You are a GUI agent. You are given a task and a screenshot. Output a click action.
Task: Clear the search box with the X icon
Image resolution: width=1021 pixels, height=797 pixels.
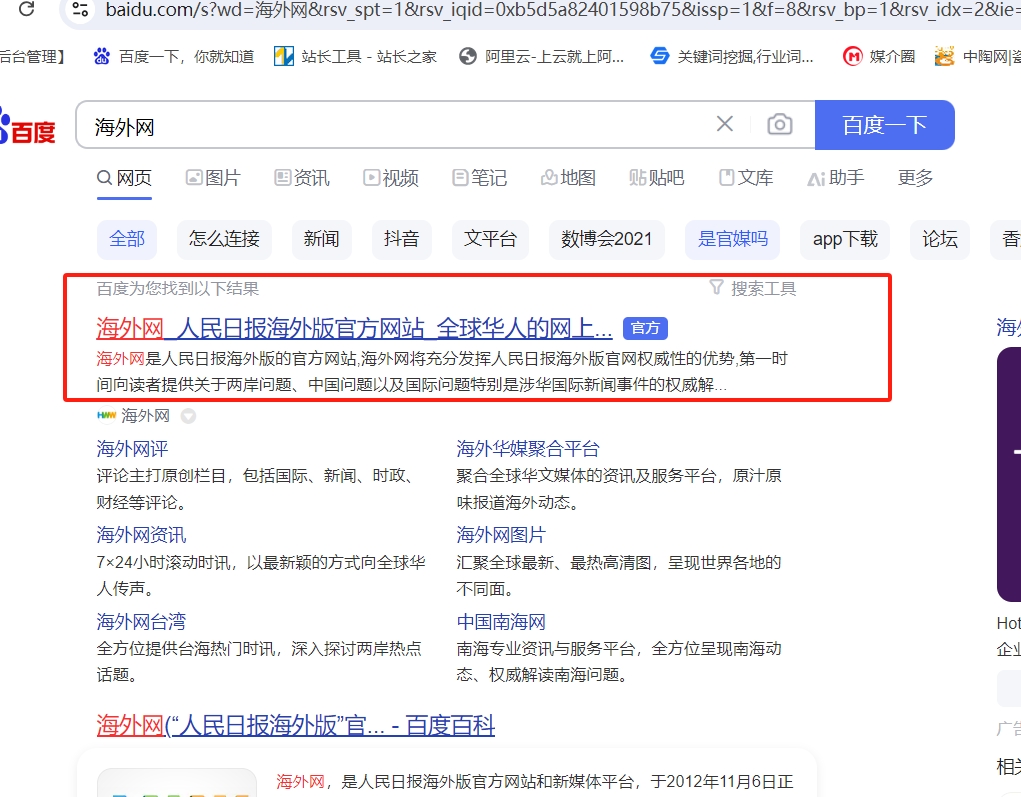(725, 124)
